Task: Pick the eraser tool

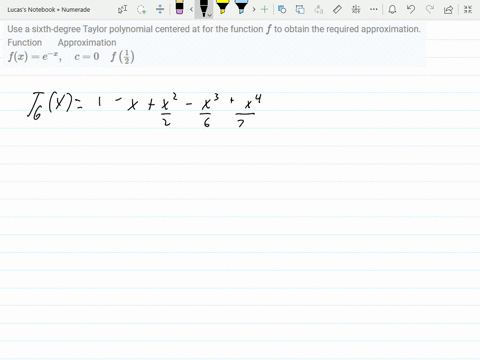Action: tap(179, 7)
